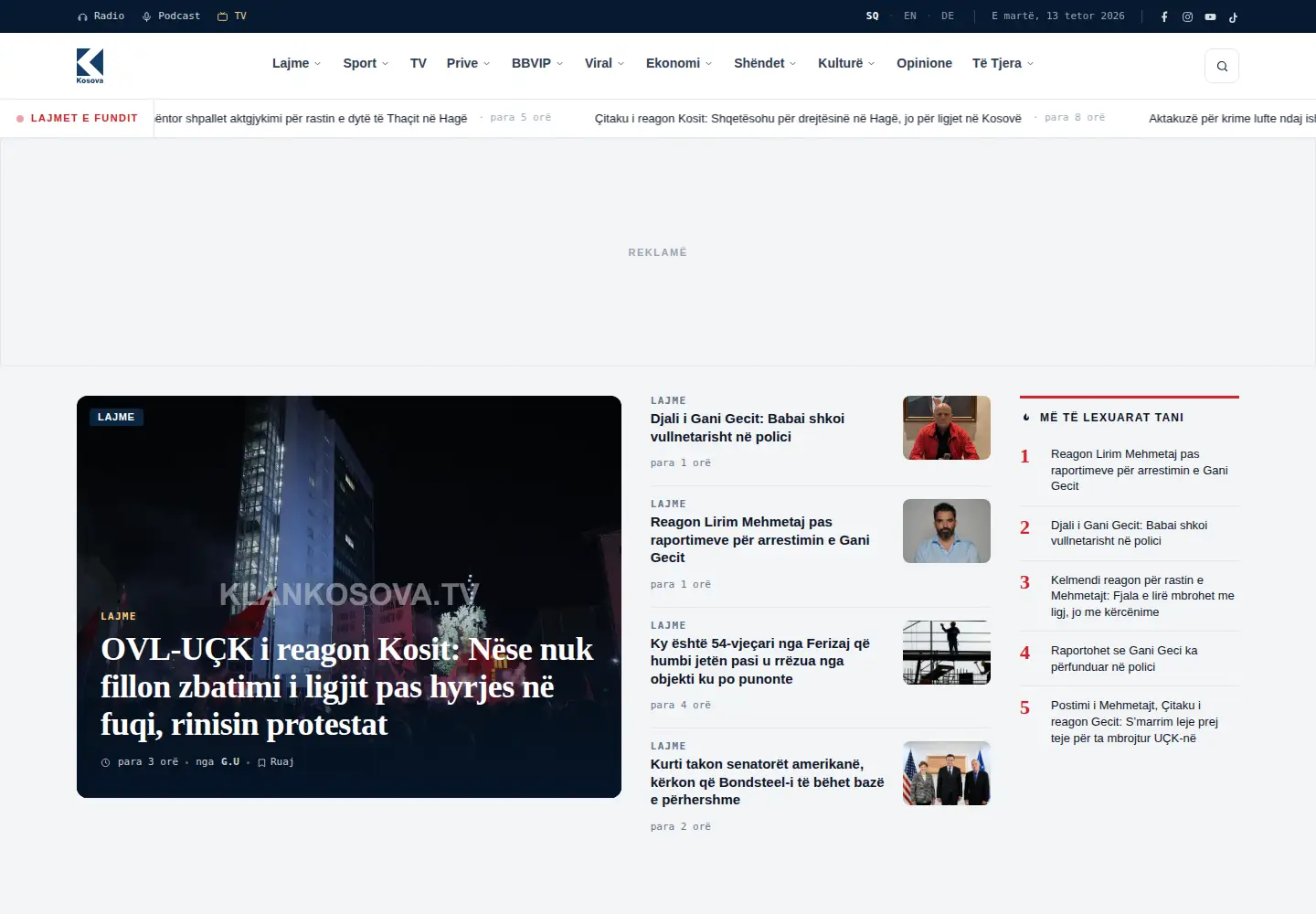Screen dimensions: 1316x914
Task: Open construction worker silhouette thumbnail
Action: tap(947, 653)
